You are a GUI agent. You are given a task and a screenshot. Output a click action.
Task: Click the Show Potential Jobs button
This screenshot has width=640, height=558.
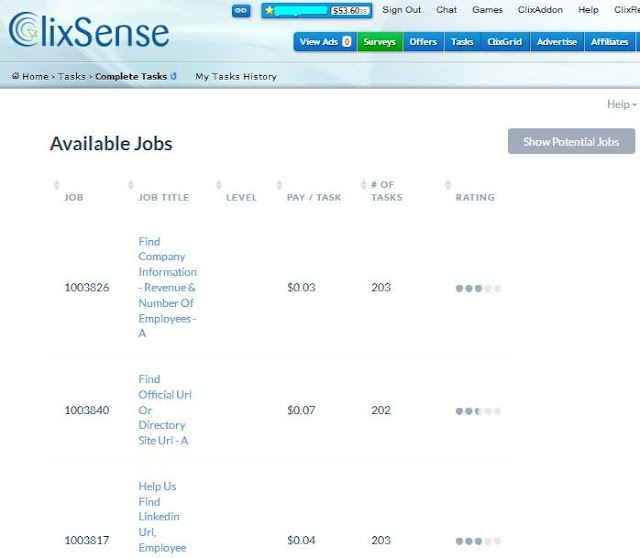pyautogui.click(x=571, y=141)
